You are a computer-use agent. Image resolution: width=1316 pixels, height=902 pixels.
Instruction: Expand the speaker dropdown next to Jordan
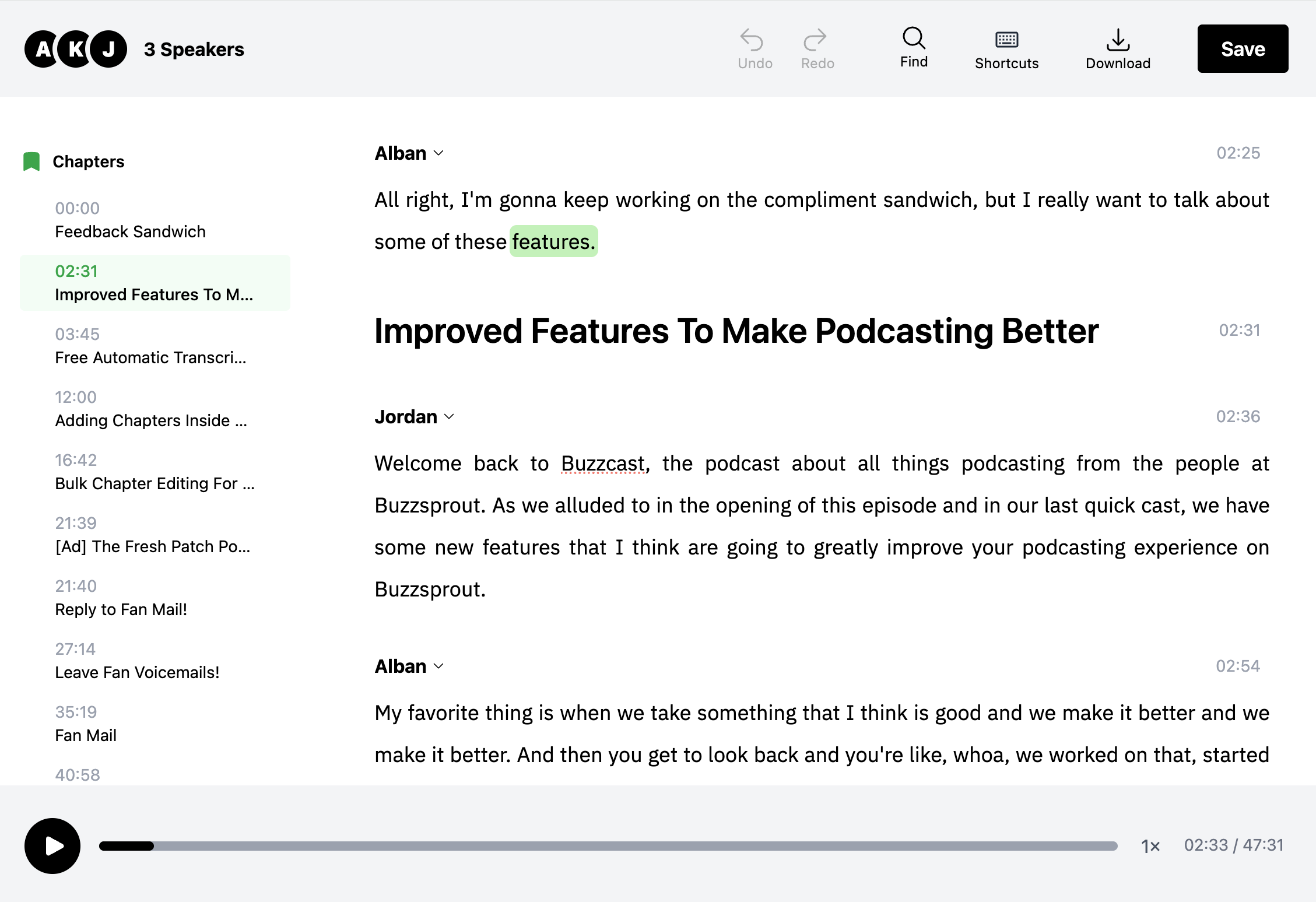point(450,416)
